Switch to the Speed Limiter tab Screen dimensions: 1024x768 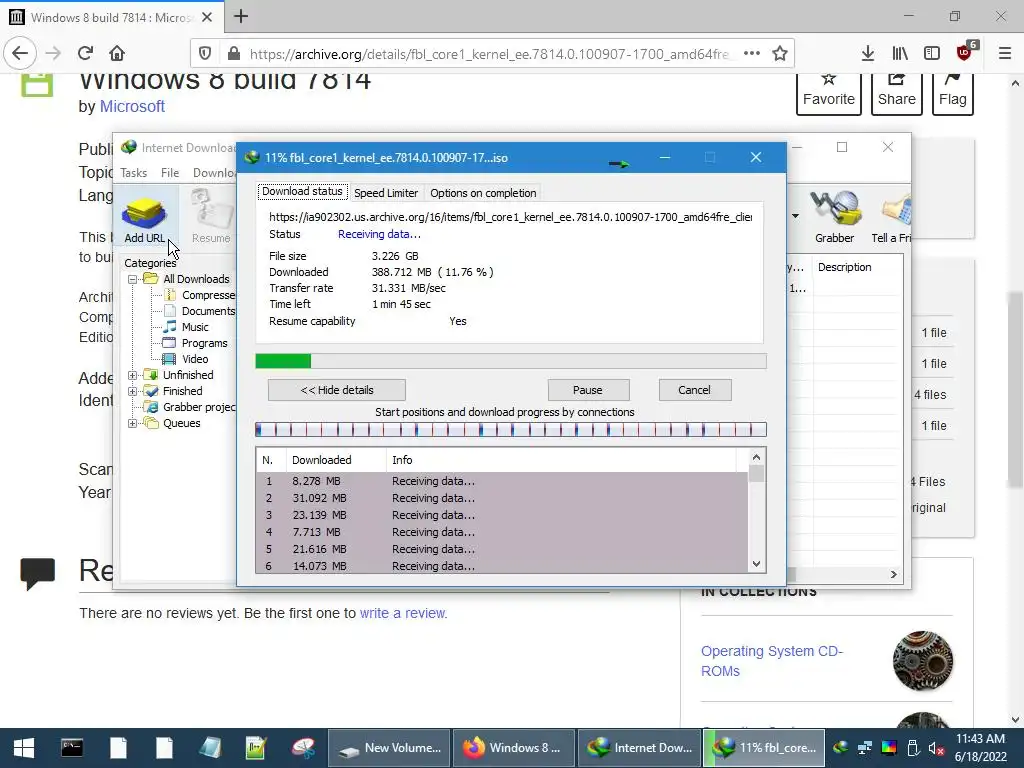[x=386, y=193]
